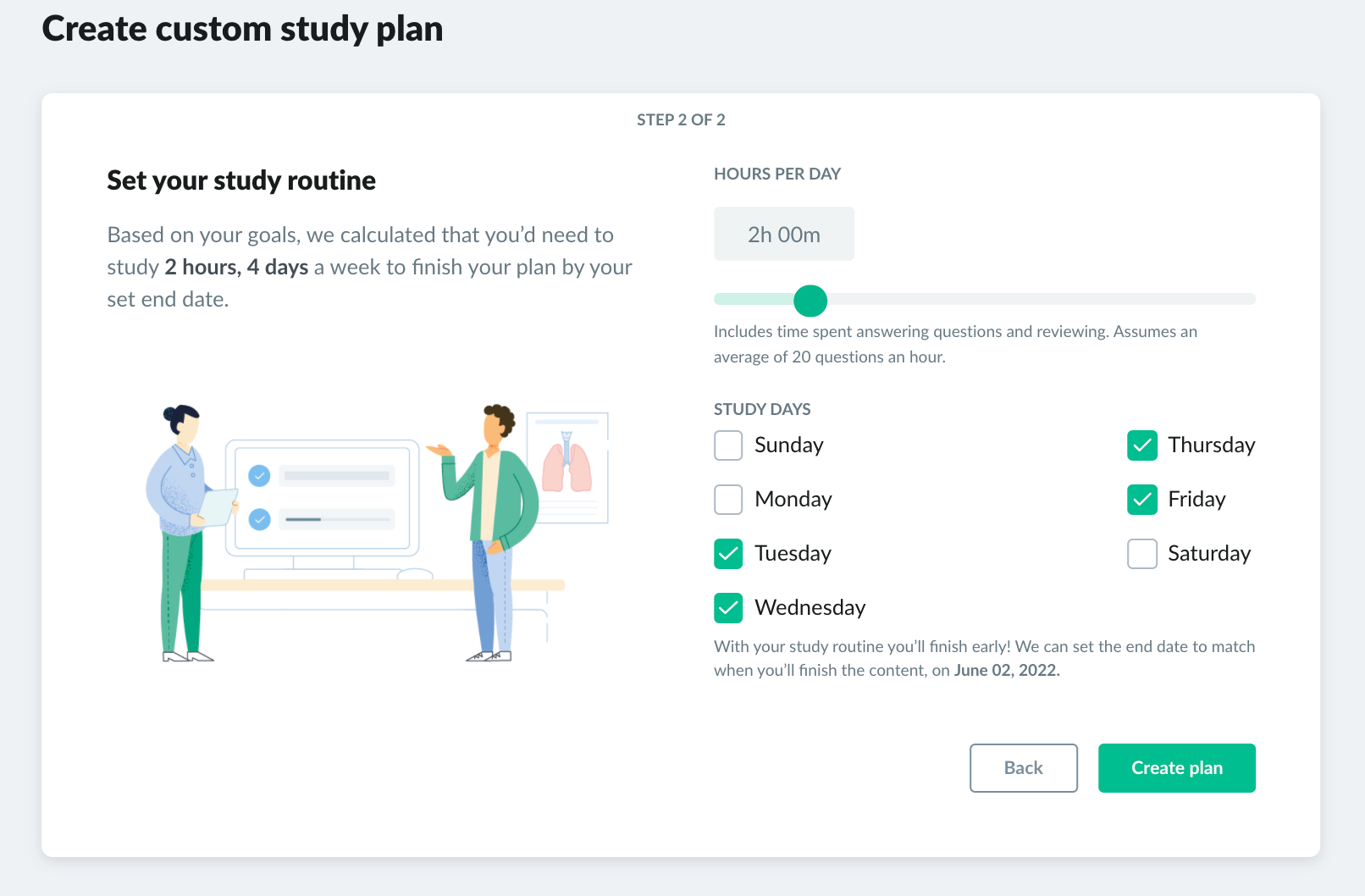The width and height of the screenshot is (1365, 896).
Task: Click the green checkmark icon on Thursday
Action: tap(1141, 445)
